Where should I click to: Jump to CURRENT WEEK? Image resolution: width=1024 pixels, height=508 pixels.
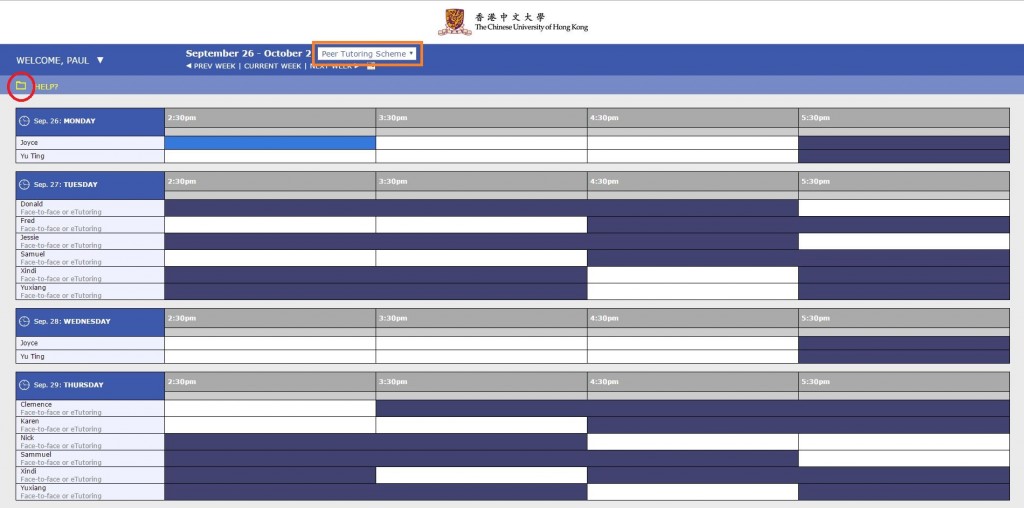(x=272, y=66)
